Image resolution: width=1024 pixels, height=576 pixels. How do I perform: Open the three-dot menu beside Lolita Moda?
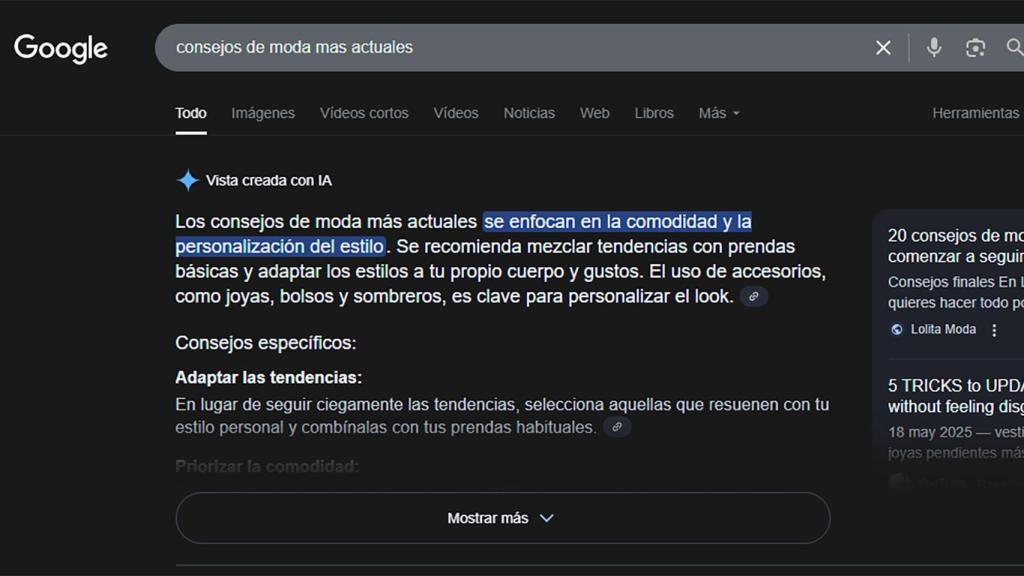(x=993, y=328)
